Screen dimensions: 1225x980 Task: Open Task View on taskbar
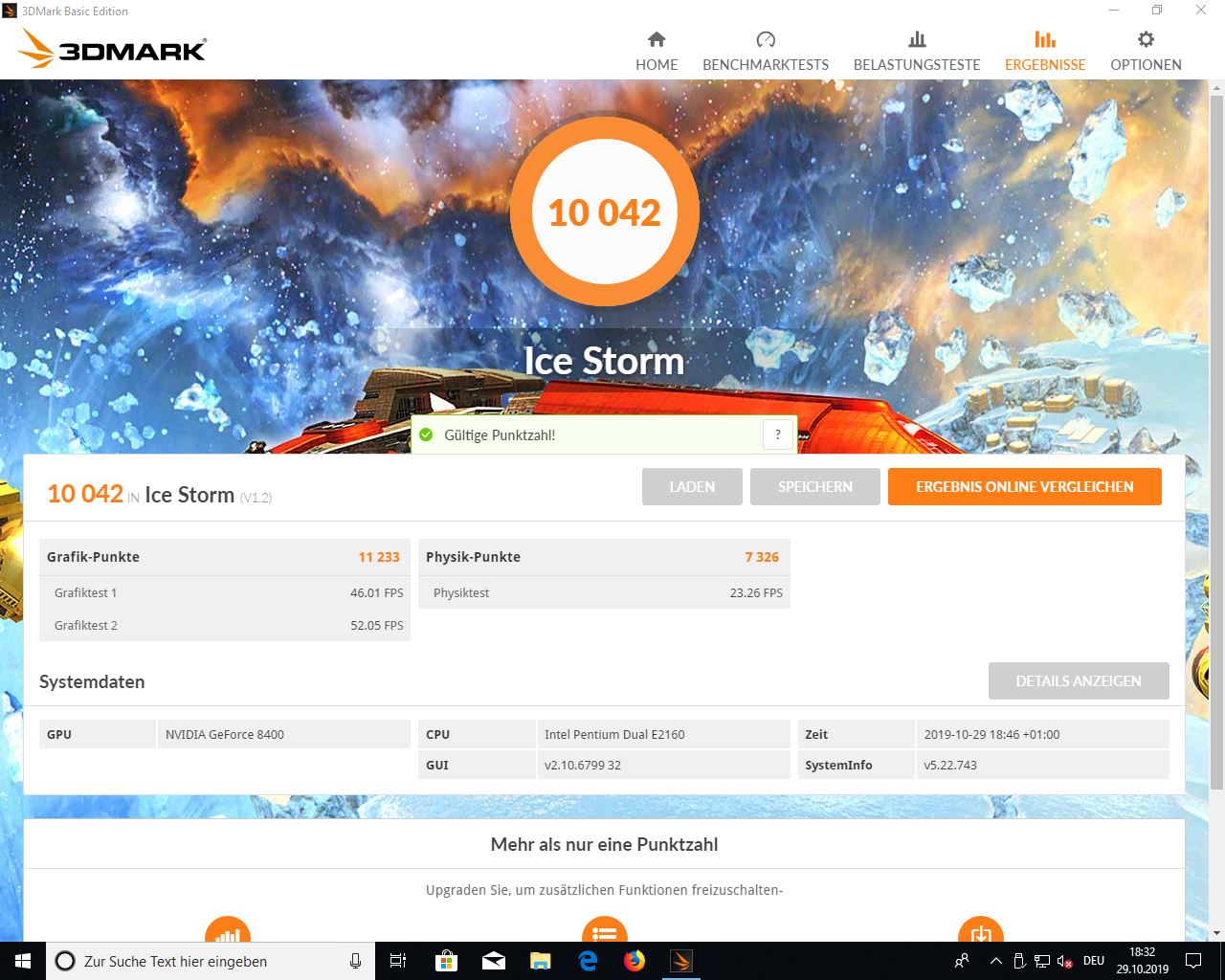pyautogui.click(x=398, y=961)
